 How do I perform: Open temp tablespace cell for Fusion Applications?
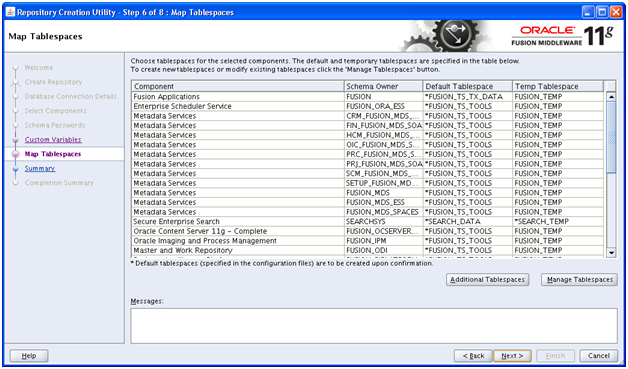pos(558,97)
